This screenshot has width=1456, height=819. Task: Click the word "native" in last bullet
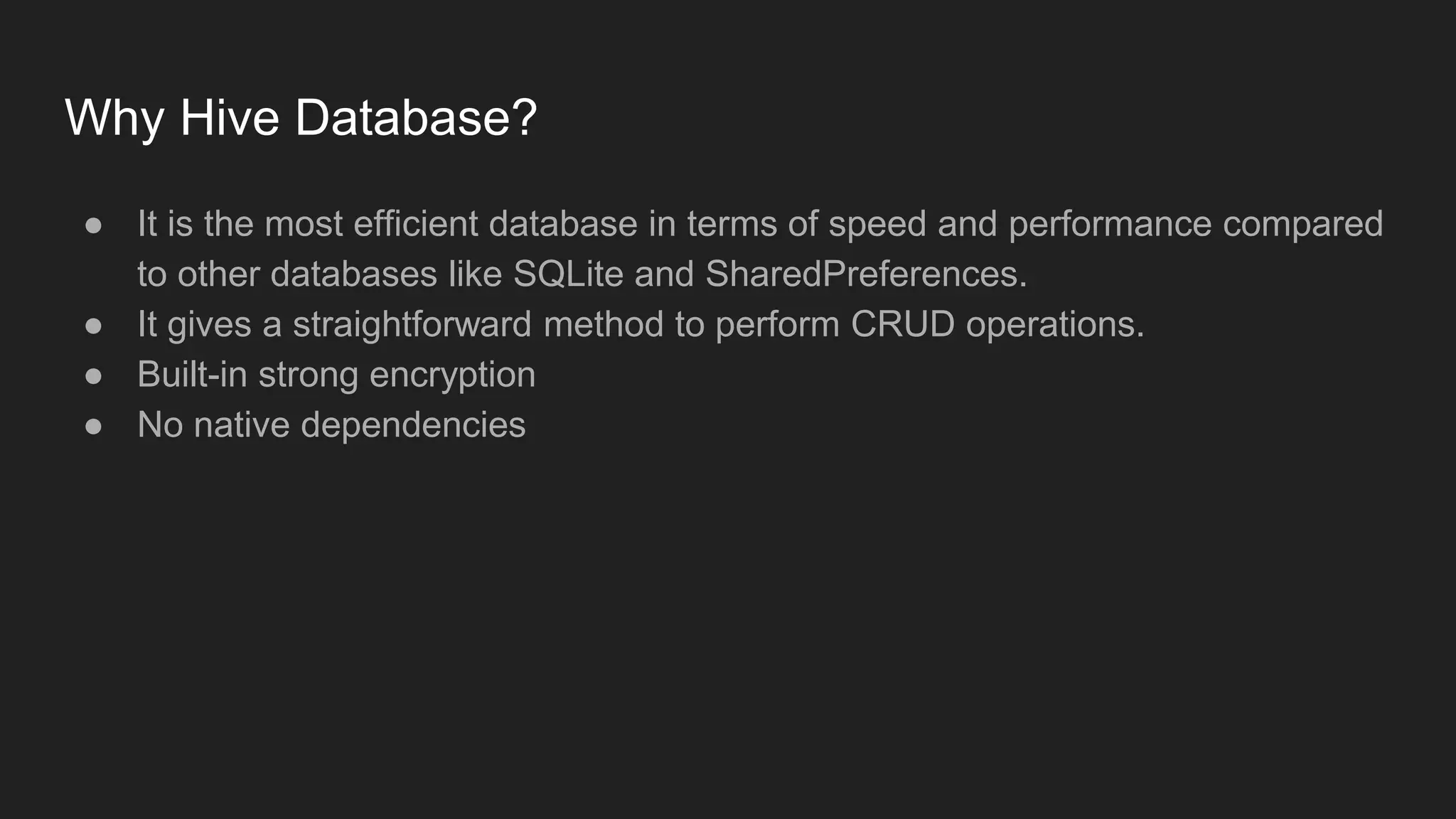coord(242,425)
